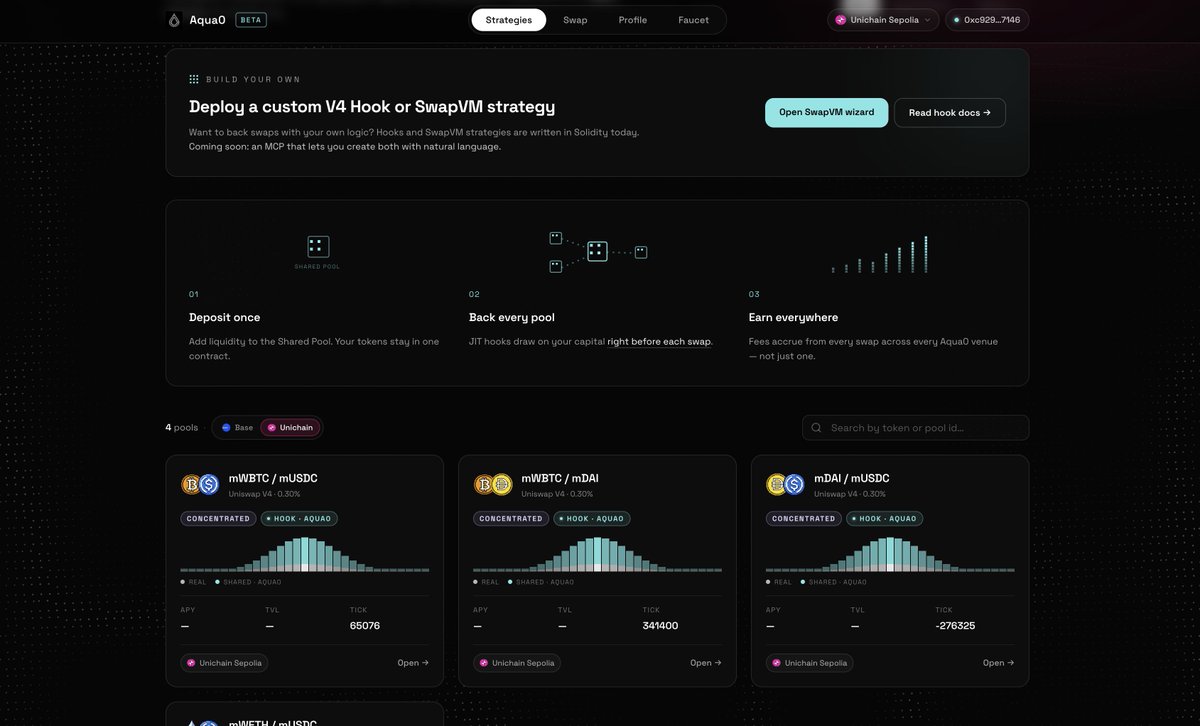Click the Build Your Own grid icon
The height and width of the screenshot is (726, 1200).
click(x=194, y=79)
